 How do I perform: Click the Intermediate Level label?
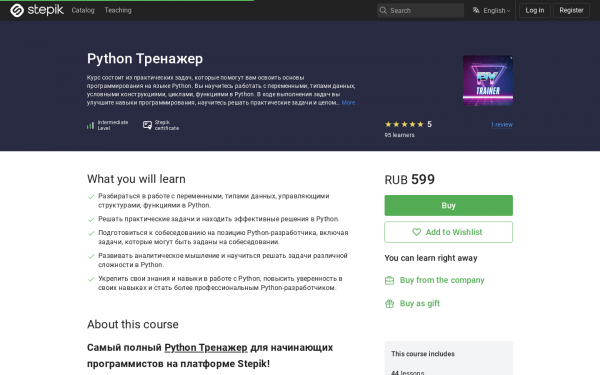113,125
